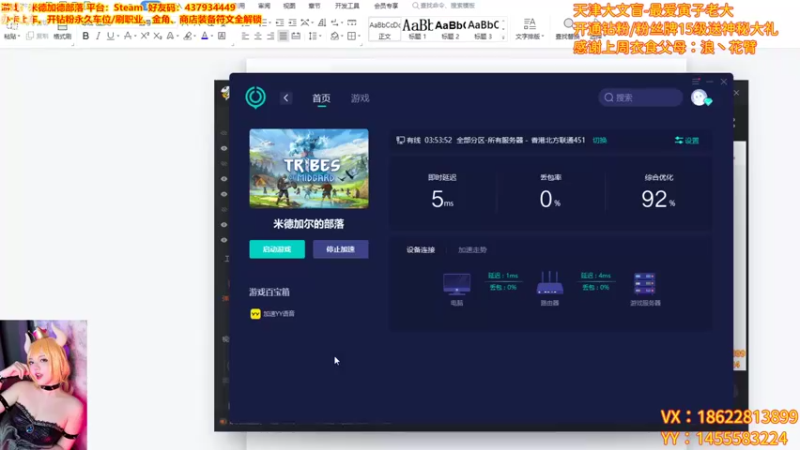Viewport: 800px width, 450px height.
Task: Open the underline style dropdown arrow
Action: [x=117, y=36]
